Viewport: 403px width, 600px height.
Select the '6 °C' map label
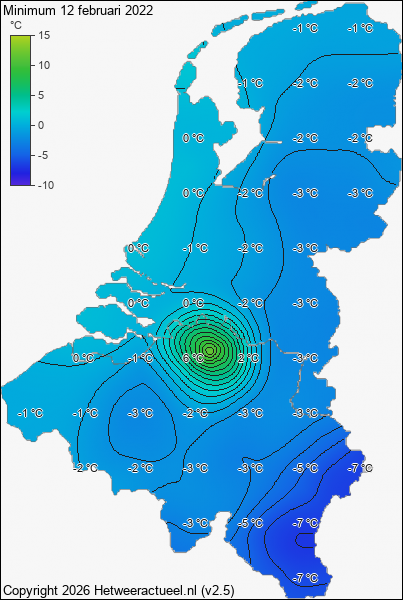pos(193,358)
